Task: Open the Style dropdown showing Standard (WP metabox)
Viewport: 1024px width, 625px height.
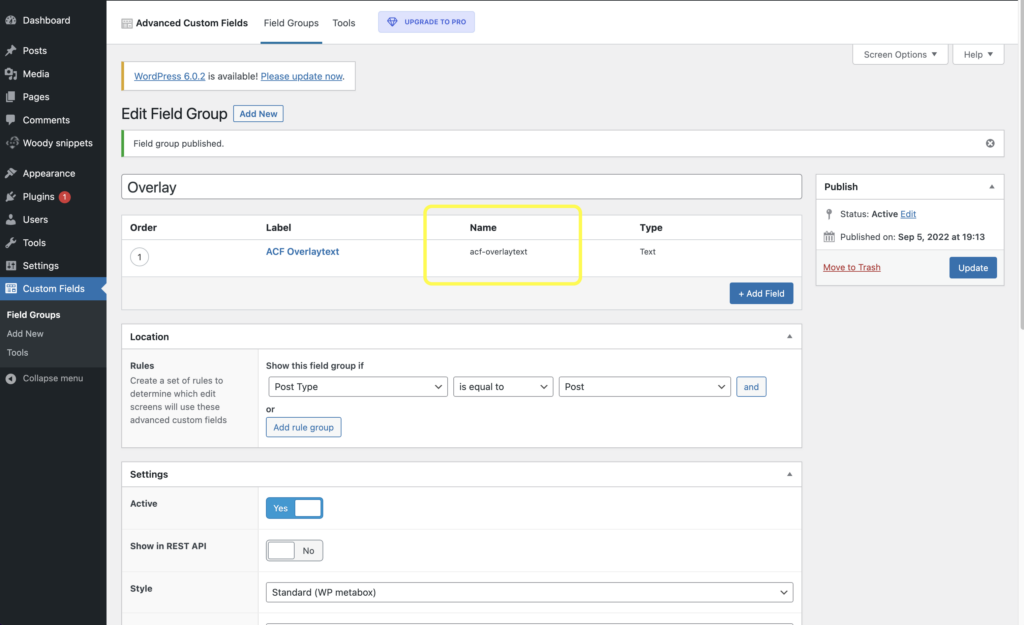Action: coord(530,592)
